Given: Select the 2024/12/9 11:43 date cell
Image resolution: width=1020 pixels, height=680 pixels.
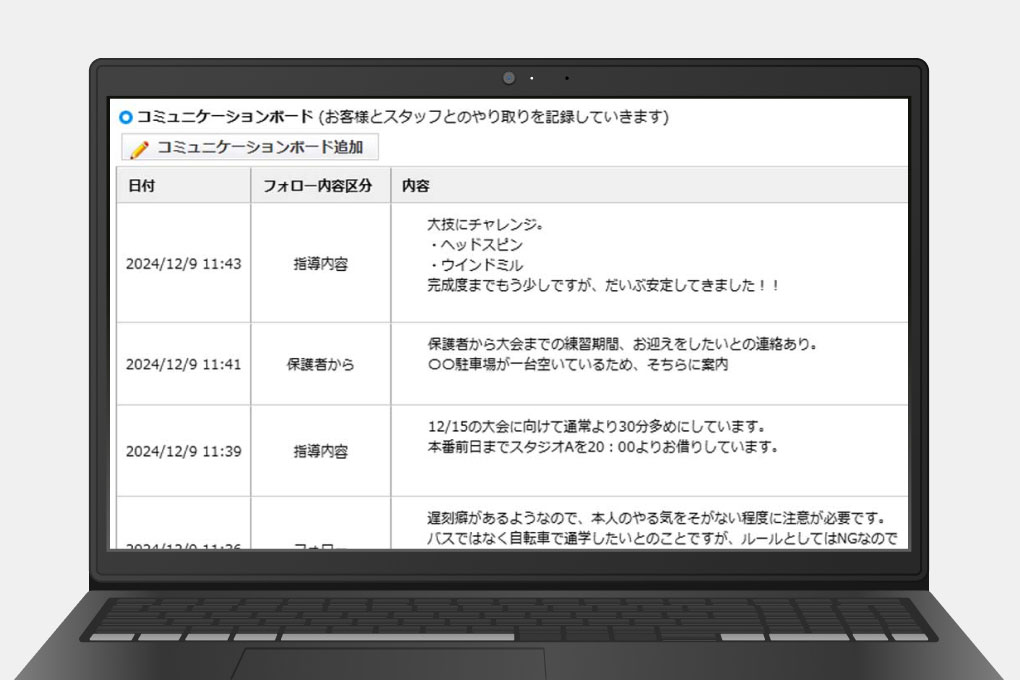Looking at the screenshot, I should tap(183, 265).
